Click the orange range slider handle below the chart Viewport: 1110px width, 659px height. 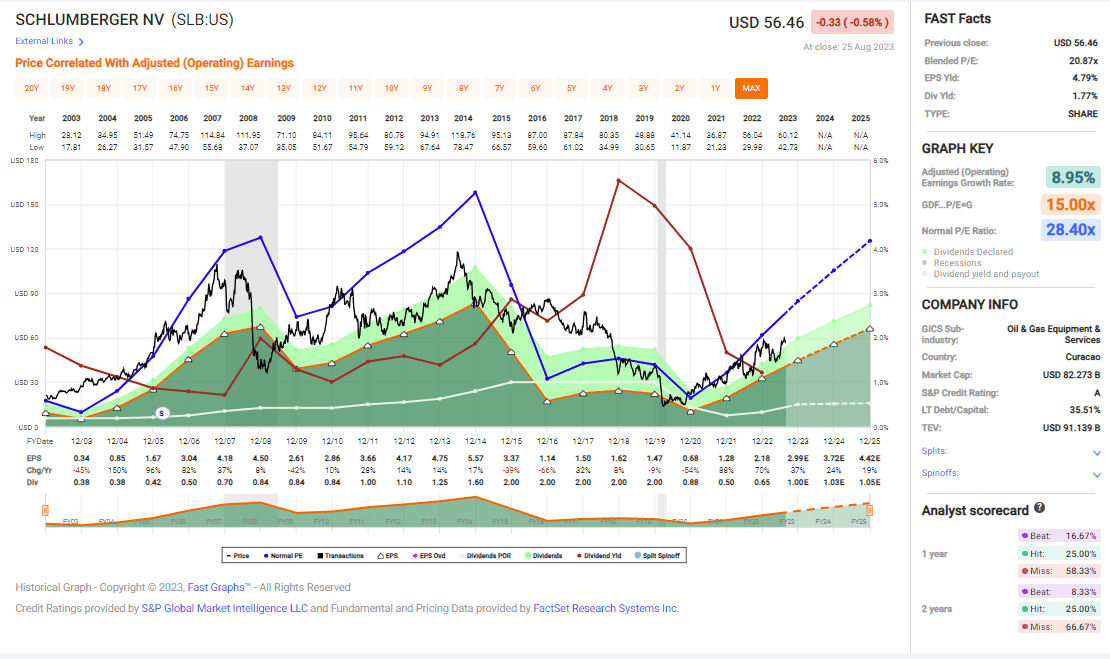(44, 510)
